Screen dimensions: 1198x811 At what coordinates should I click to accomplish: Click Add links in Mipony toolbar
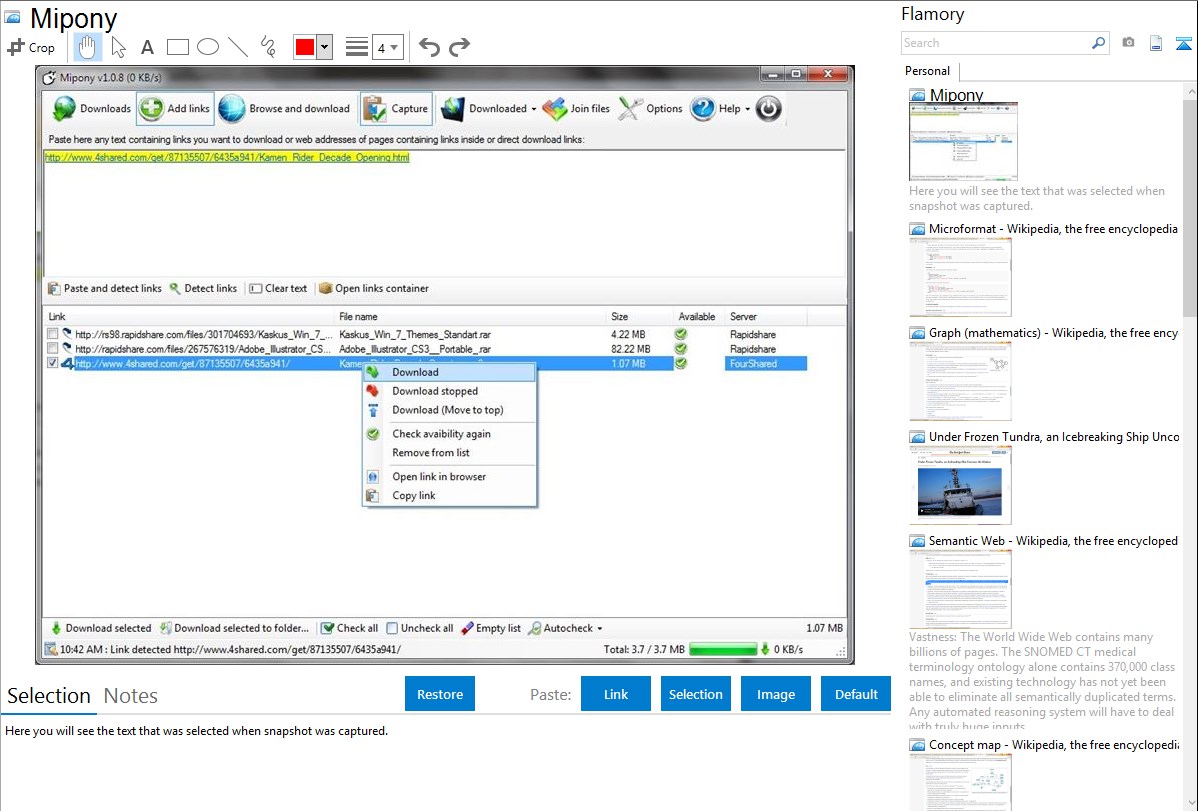(175, 109)
